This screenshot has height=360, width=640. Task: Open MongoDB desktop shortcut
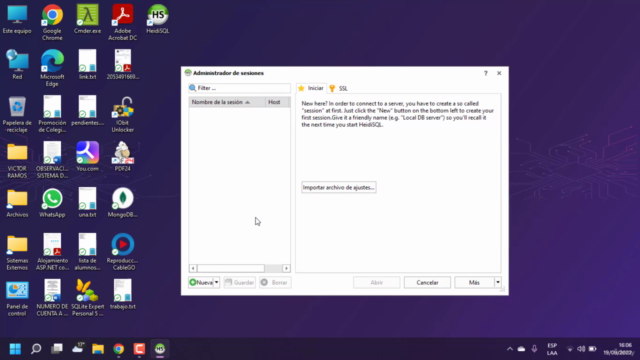click(122, 203)
